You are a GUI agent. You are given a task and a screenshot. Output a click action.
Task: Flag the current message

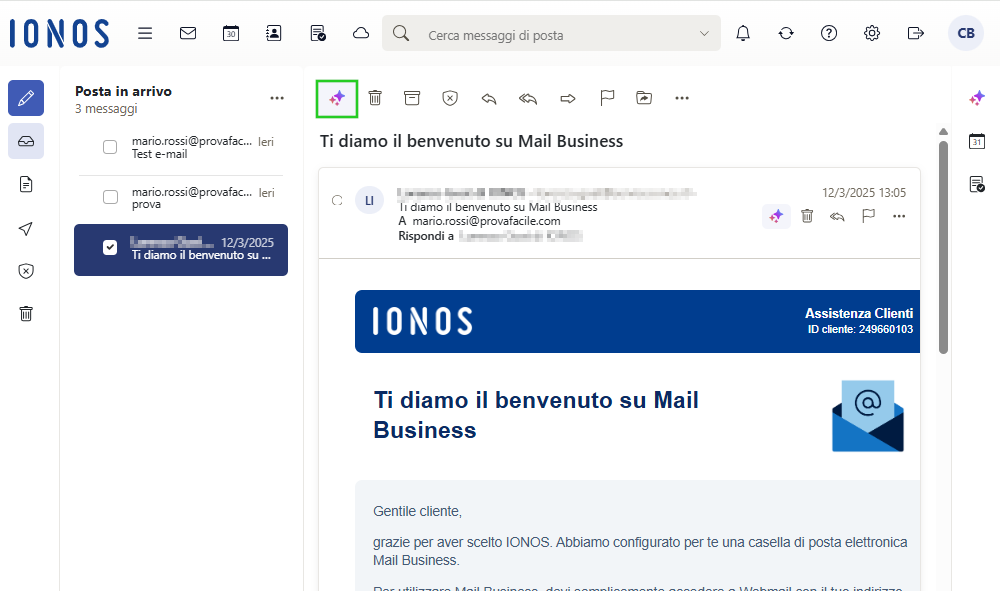click(x=606, y=98)
